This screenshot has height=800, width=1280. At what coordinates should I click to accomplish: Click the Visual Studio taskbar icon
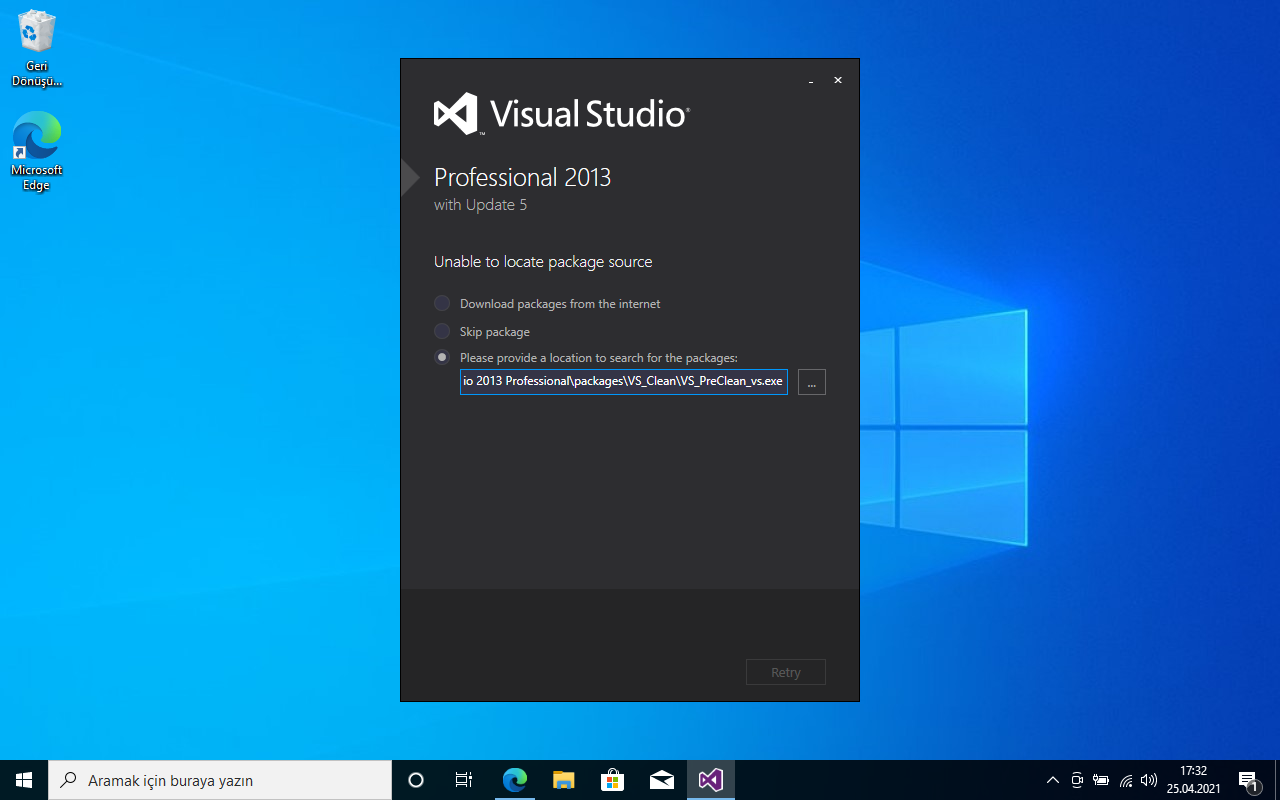point(711,780)
